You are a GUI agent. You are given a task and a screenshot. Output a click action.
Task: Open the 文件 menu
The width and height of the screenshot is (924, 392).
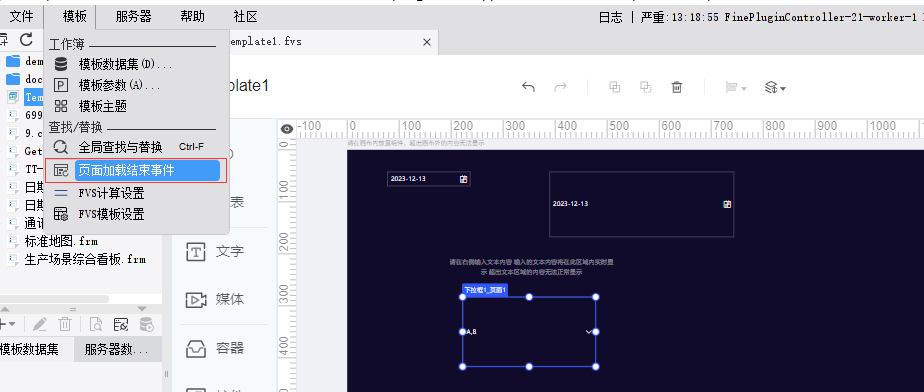pos(21,17)
